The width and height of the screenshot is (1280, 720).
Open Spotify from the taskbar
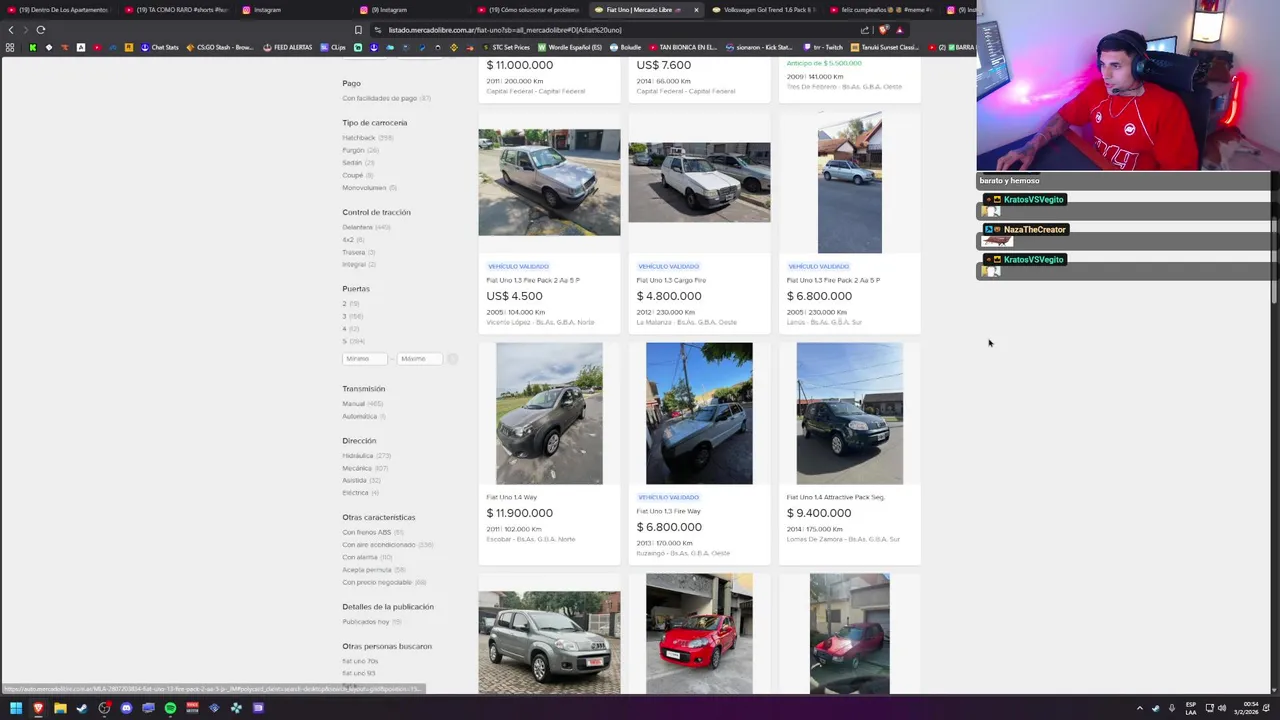[170, 708]
